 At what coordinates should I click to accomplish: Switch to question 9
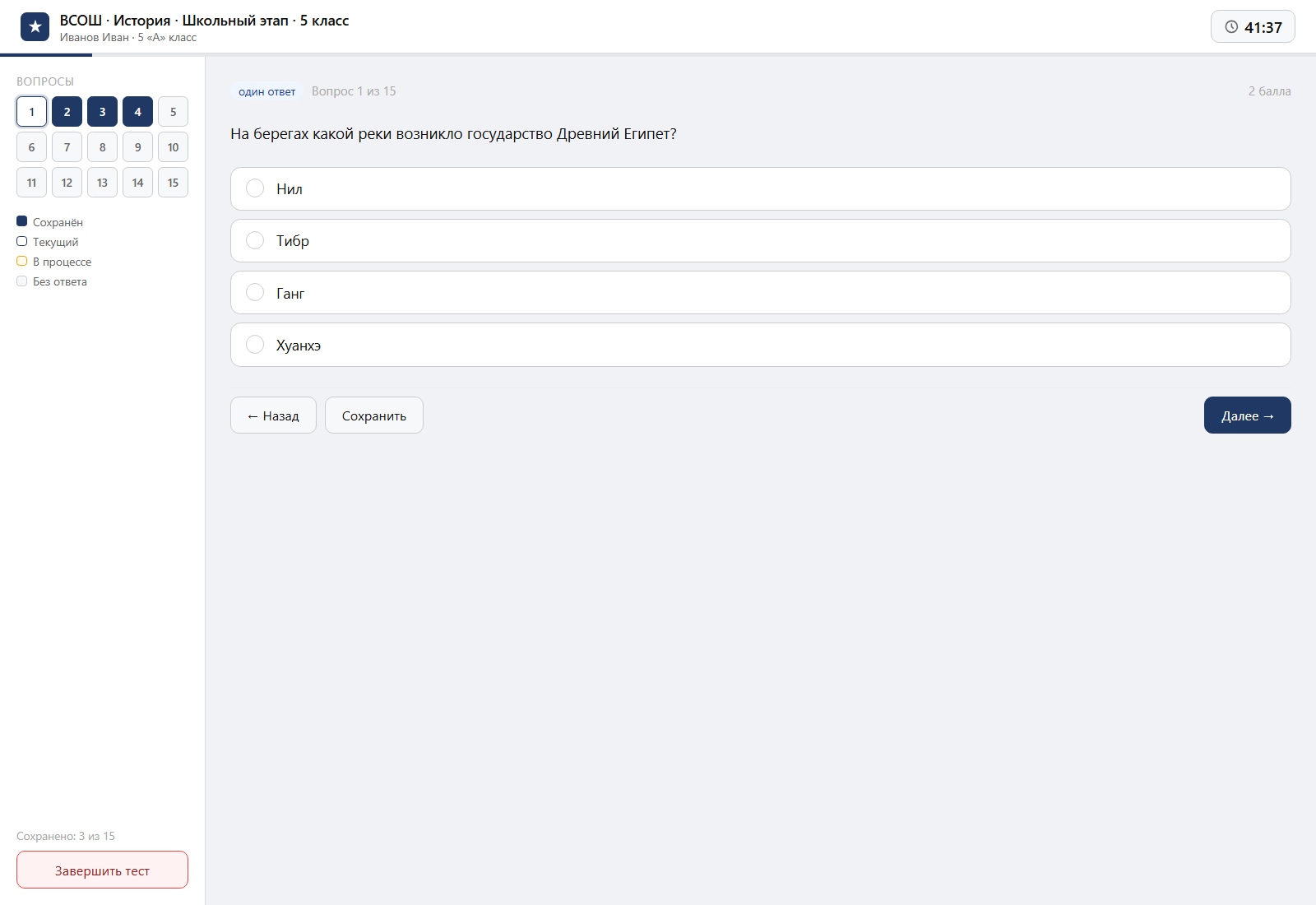pyautogui.click(x=137, y=147)
